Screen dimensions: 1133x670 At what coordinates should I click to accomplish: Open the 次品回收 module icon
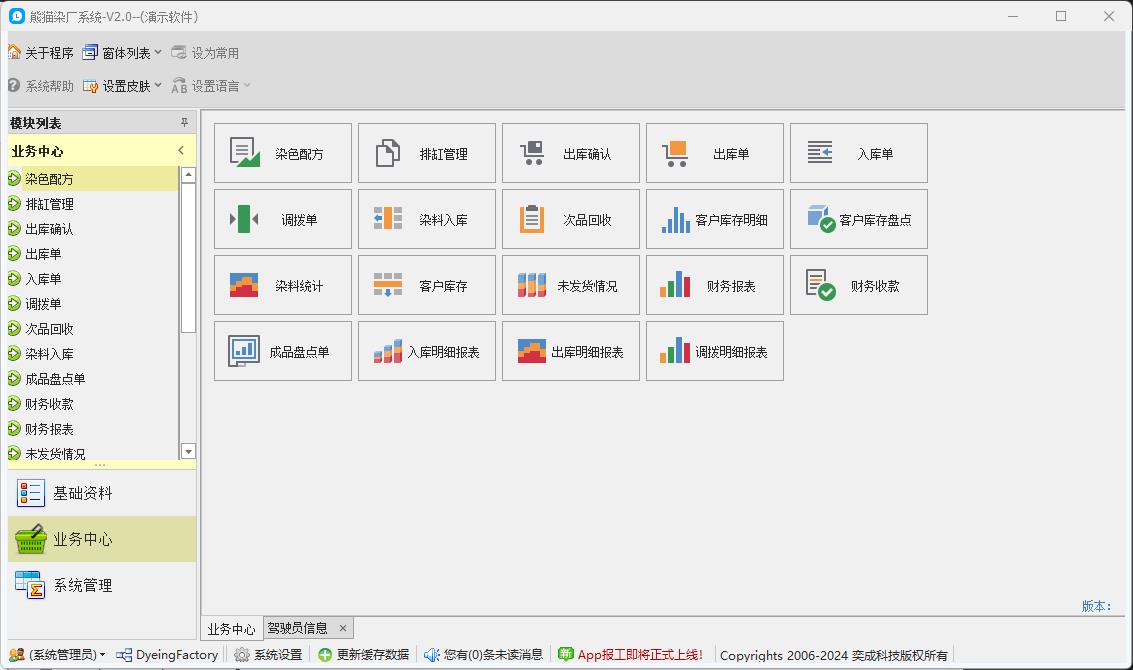[570, 218]
